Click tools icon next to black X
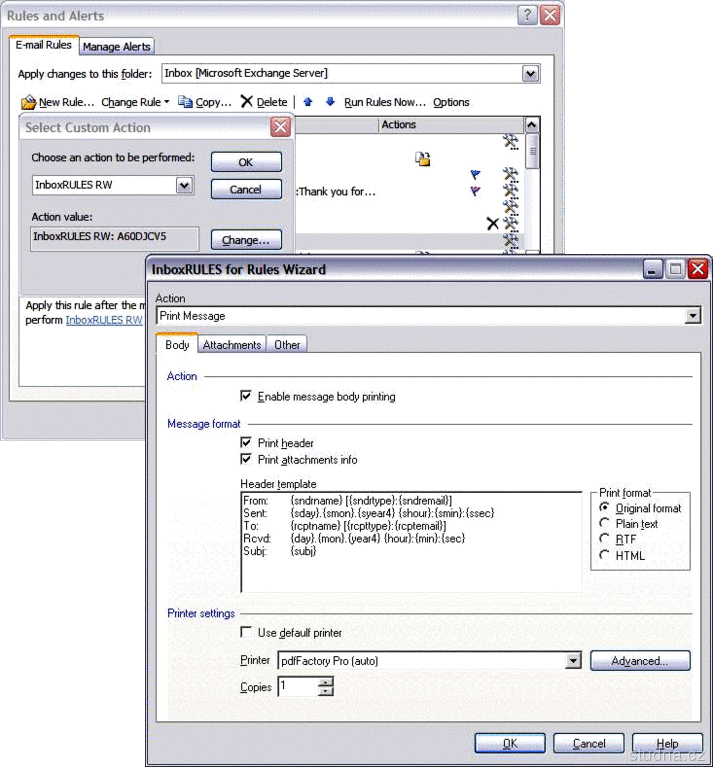This screenshot has height=767, width=713. pyautogui.click(x=511, y=224)
